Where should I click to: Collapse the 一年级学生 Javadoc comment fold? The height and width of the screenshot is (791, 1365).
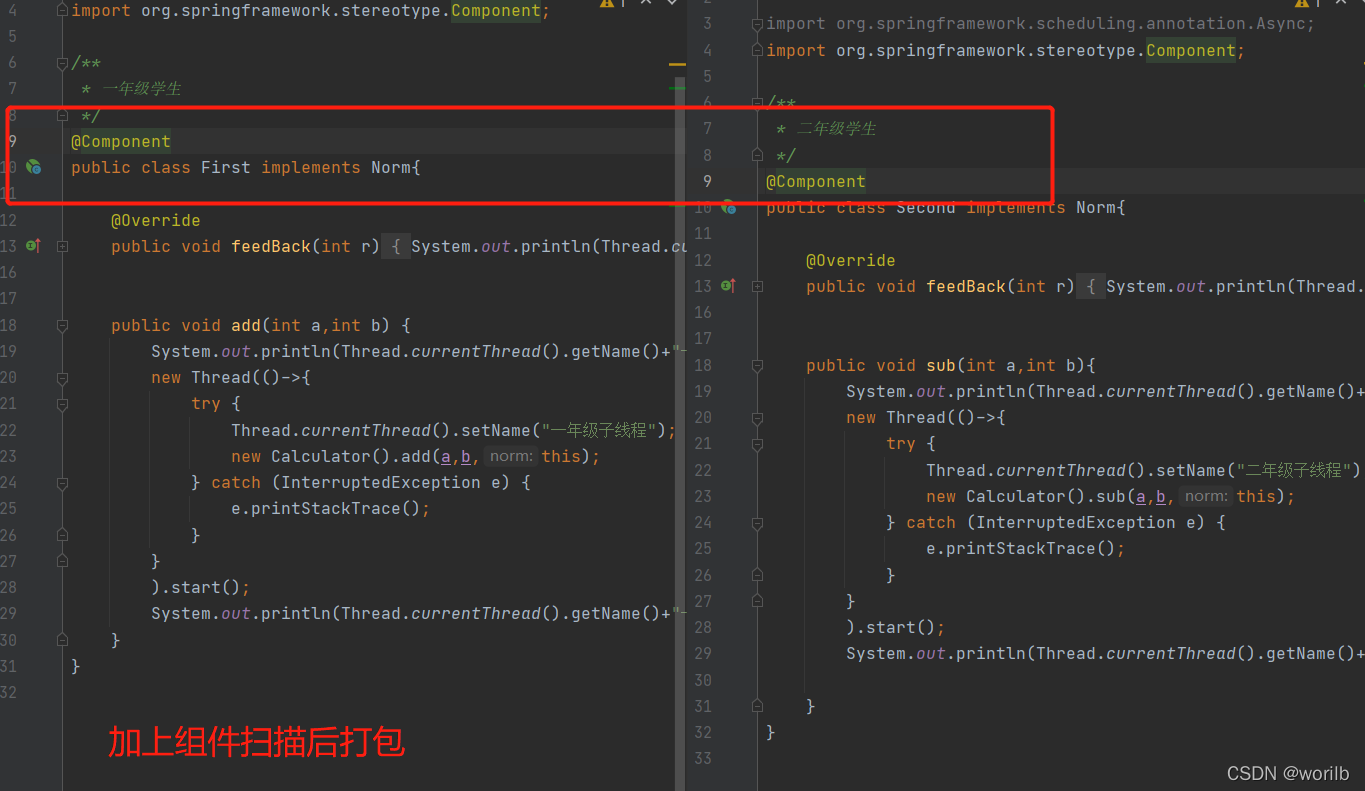pyautogui.click(x=62, y=63)
